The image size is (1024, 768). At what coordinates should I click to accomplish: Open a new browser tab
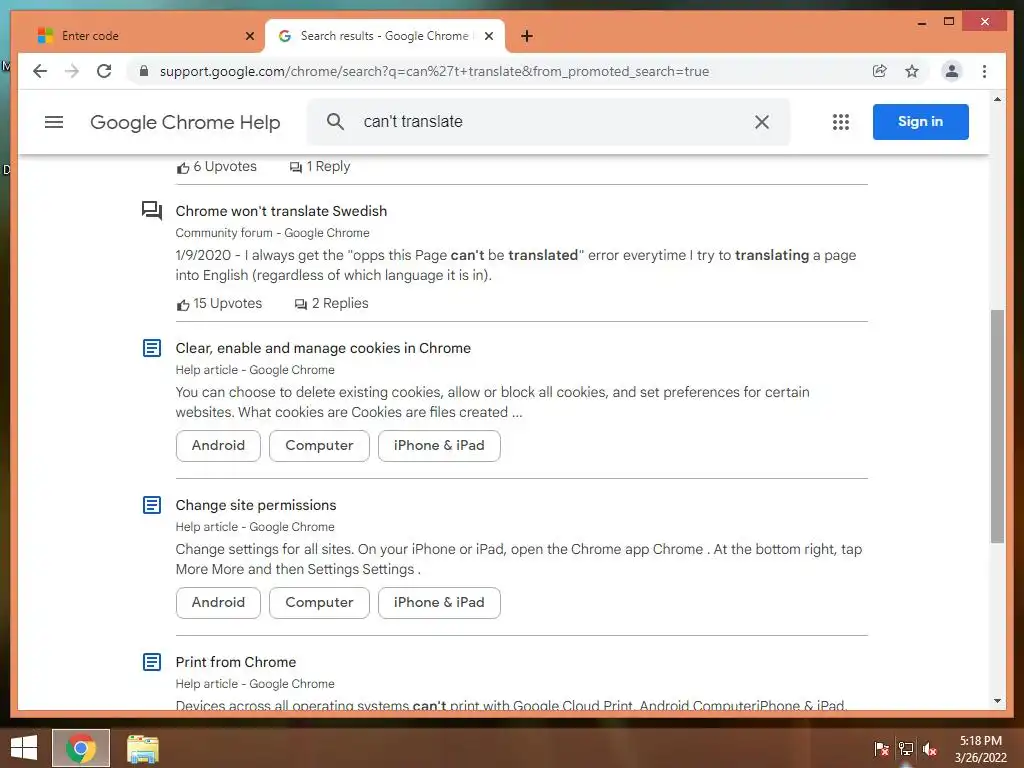click(x=526, y=36)
